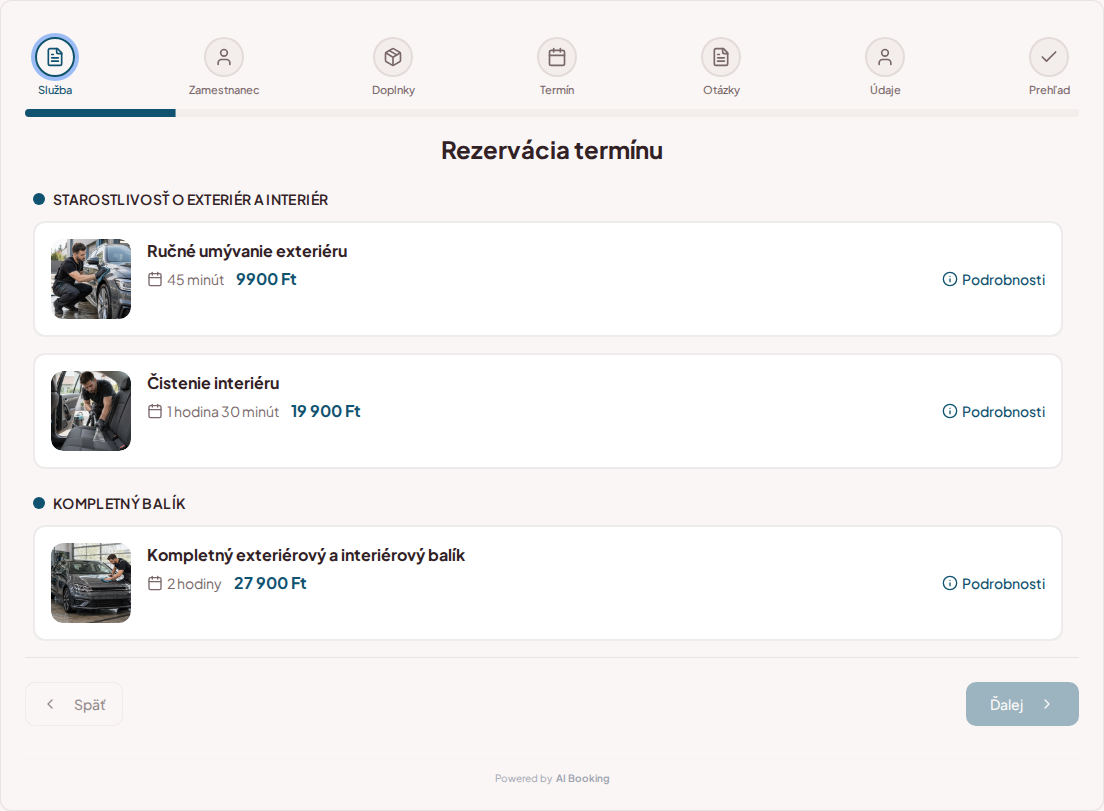This screenshot has height=811, width=1104.
Task: Click calendar icon beside 45 minút
Action: 155,279
